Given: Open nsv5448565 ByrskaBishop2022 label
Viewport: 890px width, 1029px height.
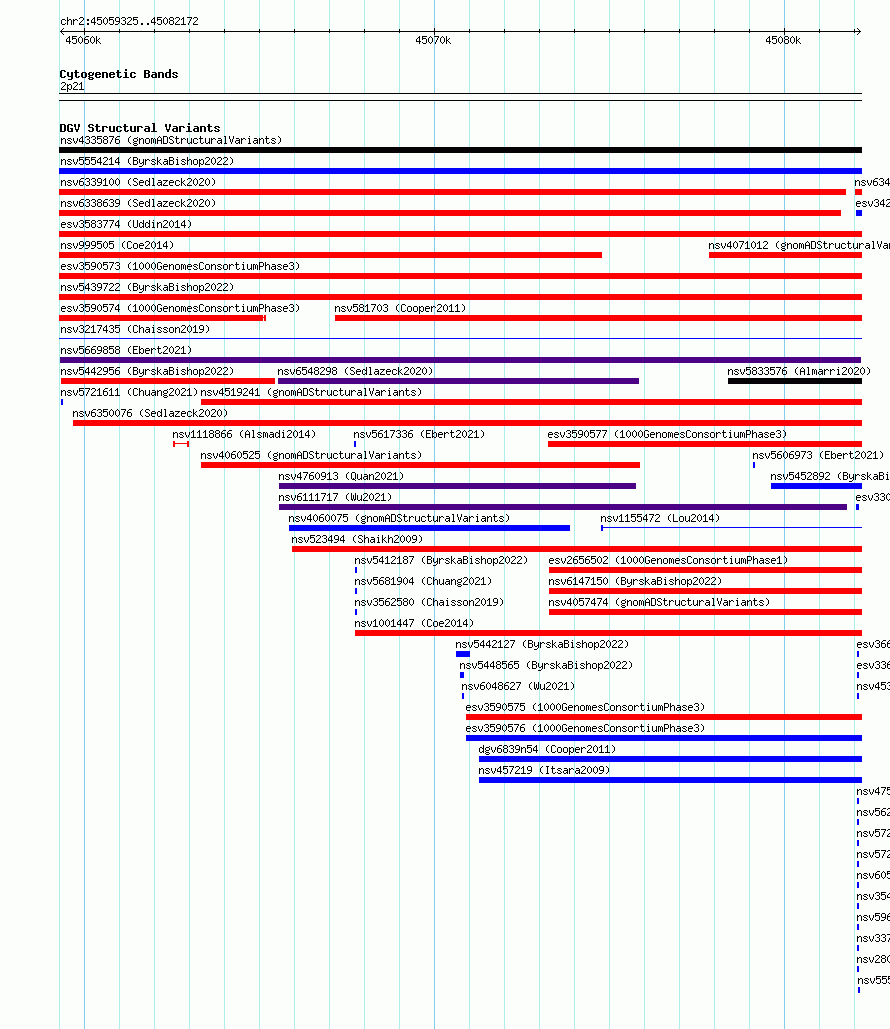Looking at the screenshot, I should click(546, 665).
